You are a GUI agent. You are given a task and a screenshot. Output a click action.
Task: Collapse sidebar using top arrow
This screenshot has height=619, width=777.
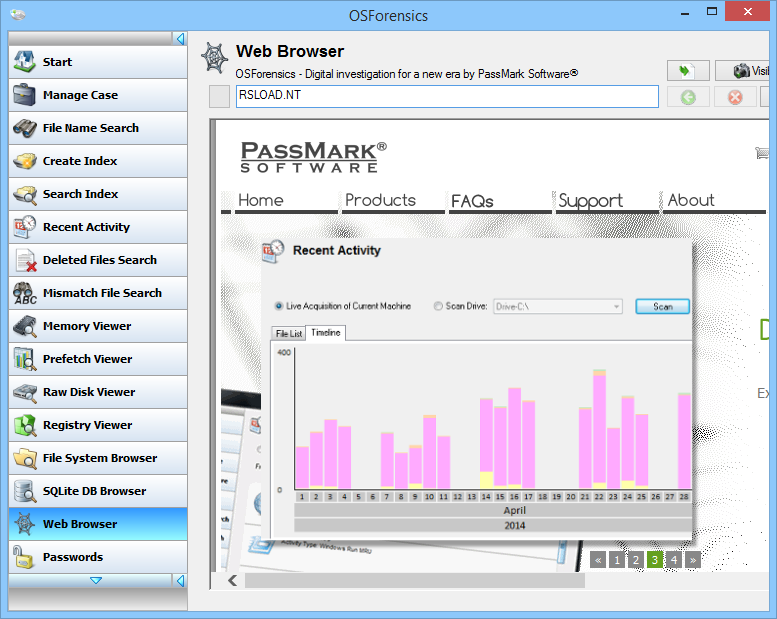(180, 39)
